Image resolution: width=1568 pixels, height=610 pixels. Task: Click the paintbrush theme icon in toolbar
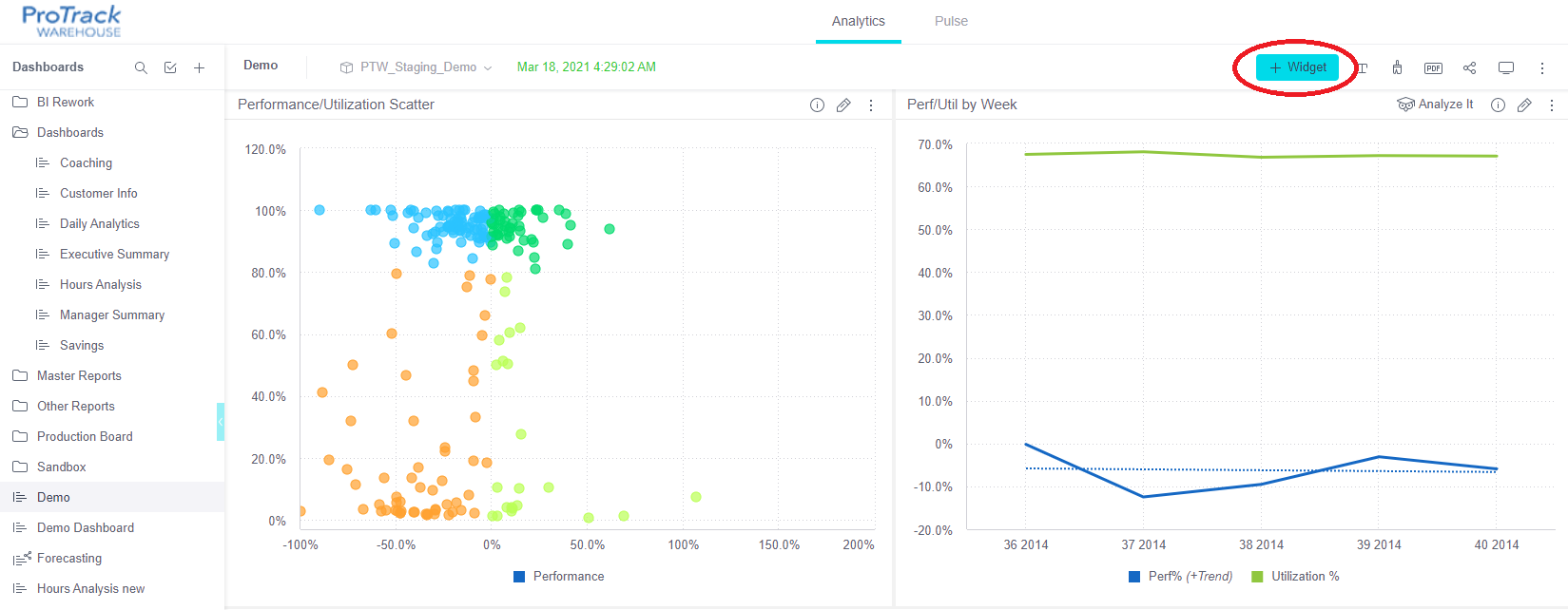[x=1397, y=67]
